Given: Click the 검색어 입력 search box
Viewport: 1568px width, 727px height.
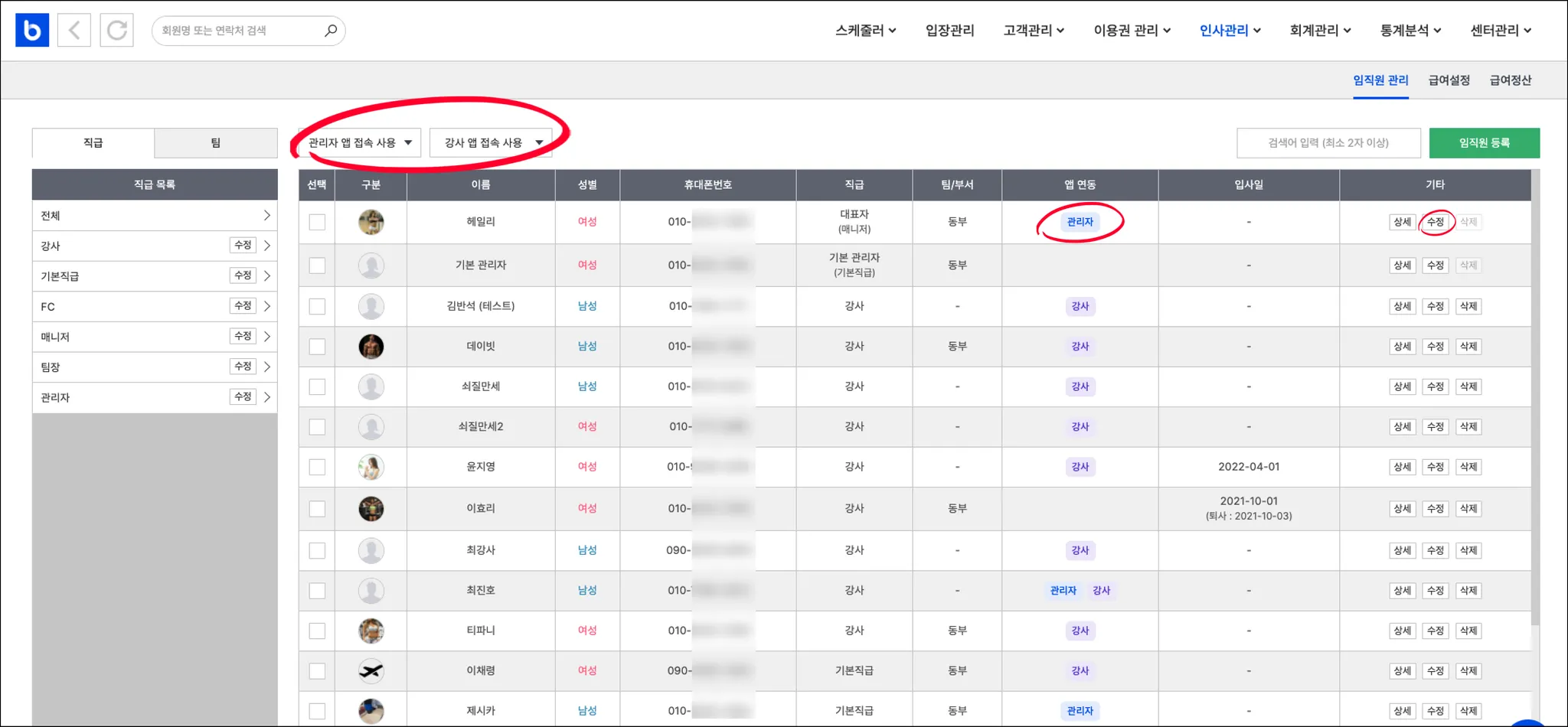Looking at the screenshot, I should click(1328, 143).
